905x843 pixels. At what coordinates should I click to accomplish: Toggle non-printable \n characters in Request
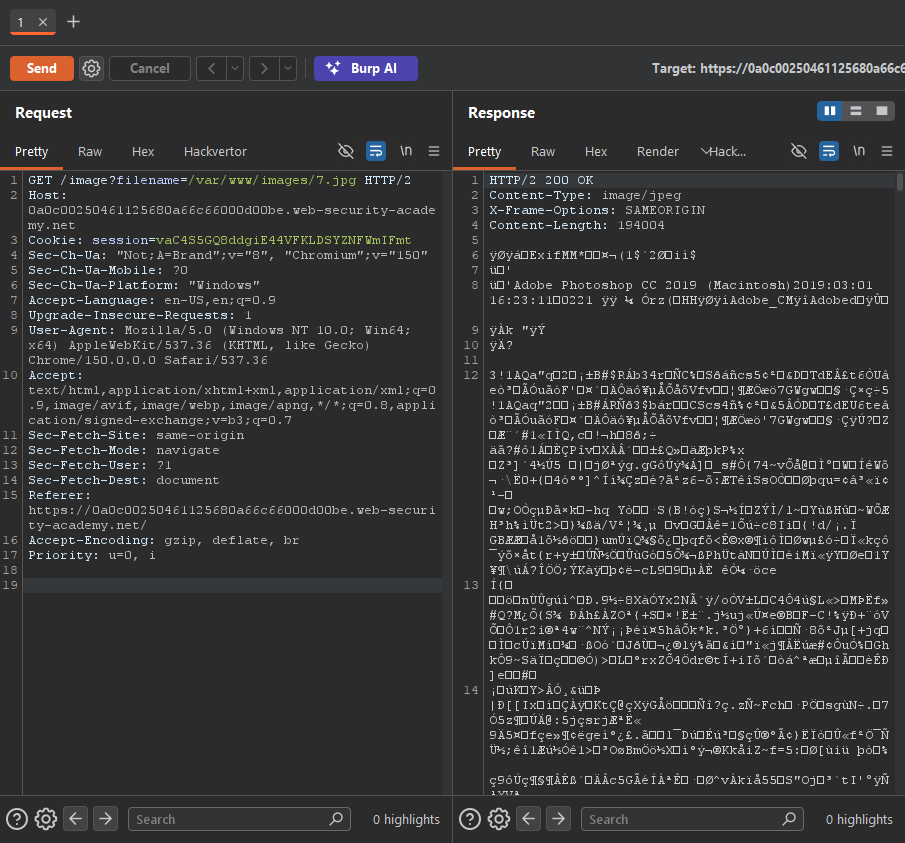point(406,151)
